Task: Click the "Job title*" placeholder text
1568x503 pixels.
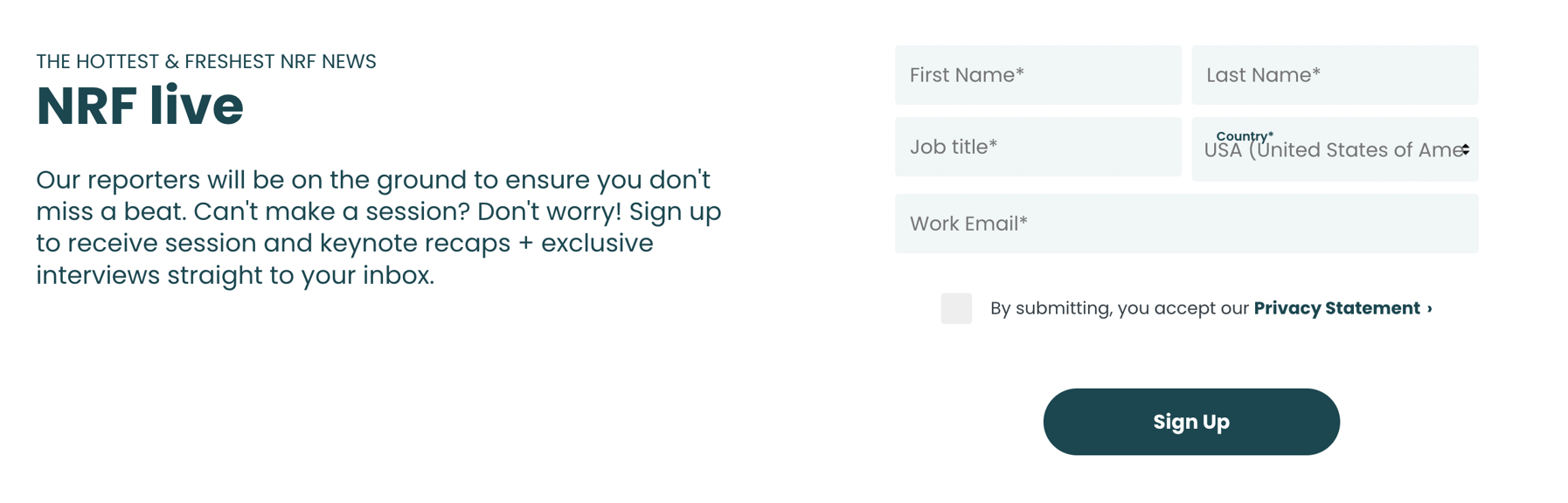Action: tap(954, 147)
